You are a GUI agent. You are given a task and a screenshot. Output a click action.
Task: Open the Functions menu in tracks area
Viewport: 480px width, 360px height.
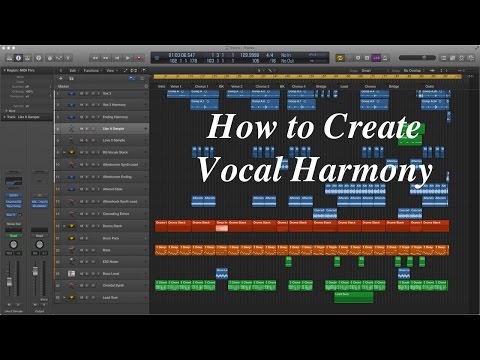point(92,71)
